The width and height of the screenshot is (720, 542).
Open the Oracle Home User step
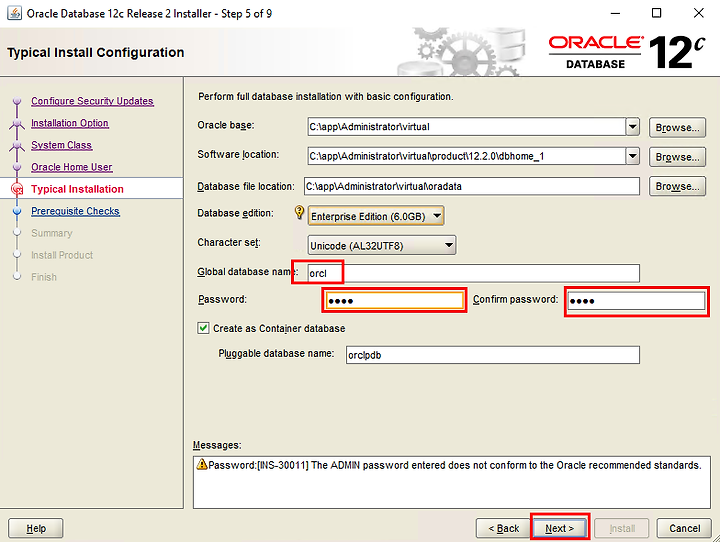click(x=72, y=167)
